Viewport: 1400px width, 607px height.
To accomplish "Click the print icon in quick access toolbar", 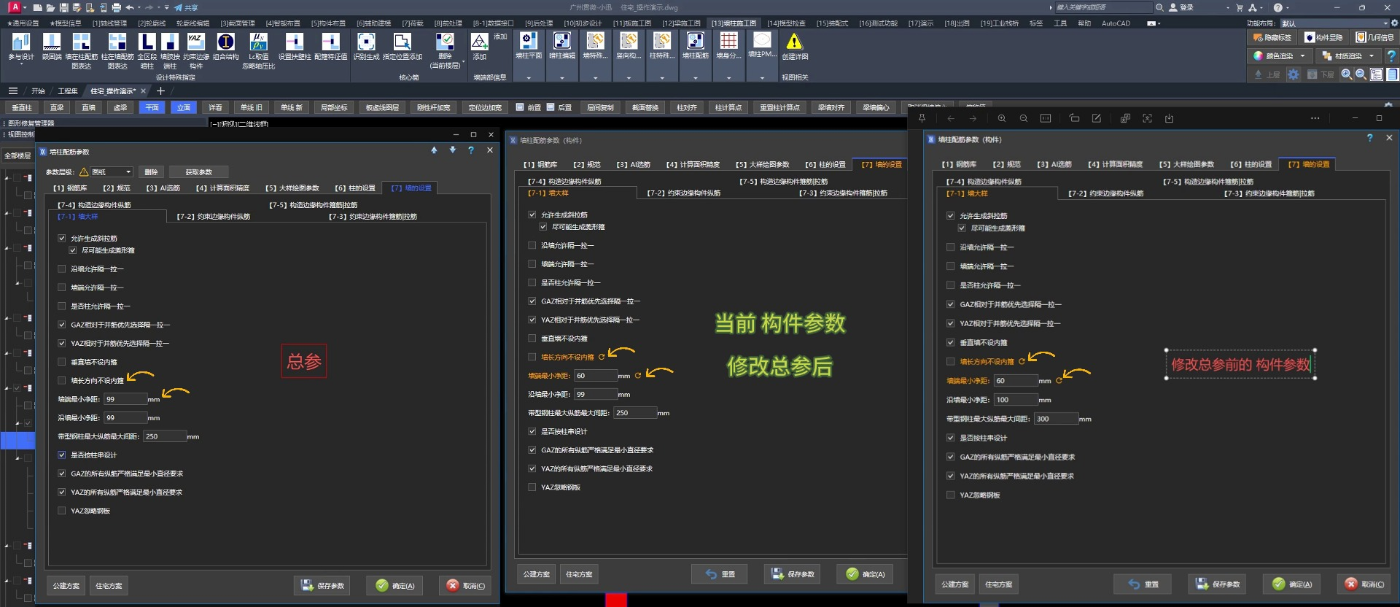I will (x=115, y=7).
